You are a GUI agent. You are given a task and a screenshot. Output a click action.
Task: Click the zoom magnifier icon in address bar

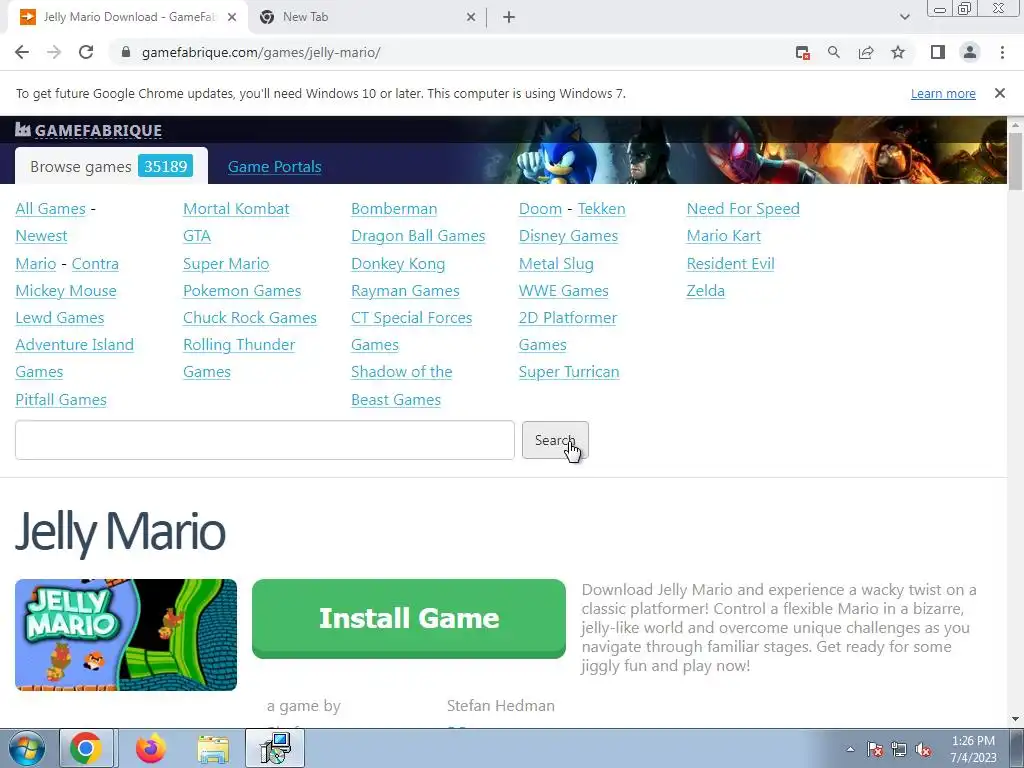coord(833,52)
